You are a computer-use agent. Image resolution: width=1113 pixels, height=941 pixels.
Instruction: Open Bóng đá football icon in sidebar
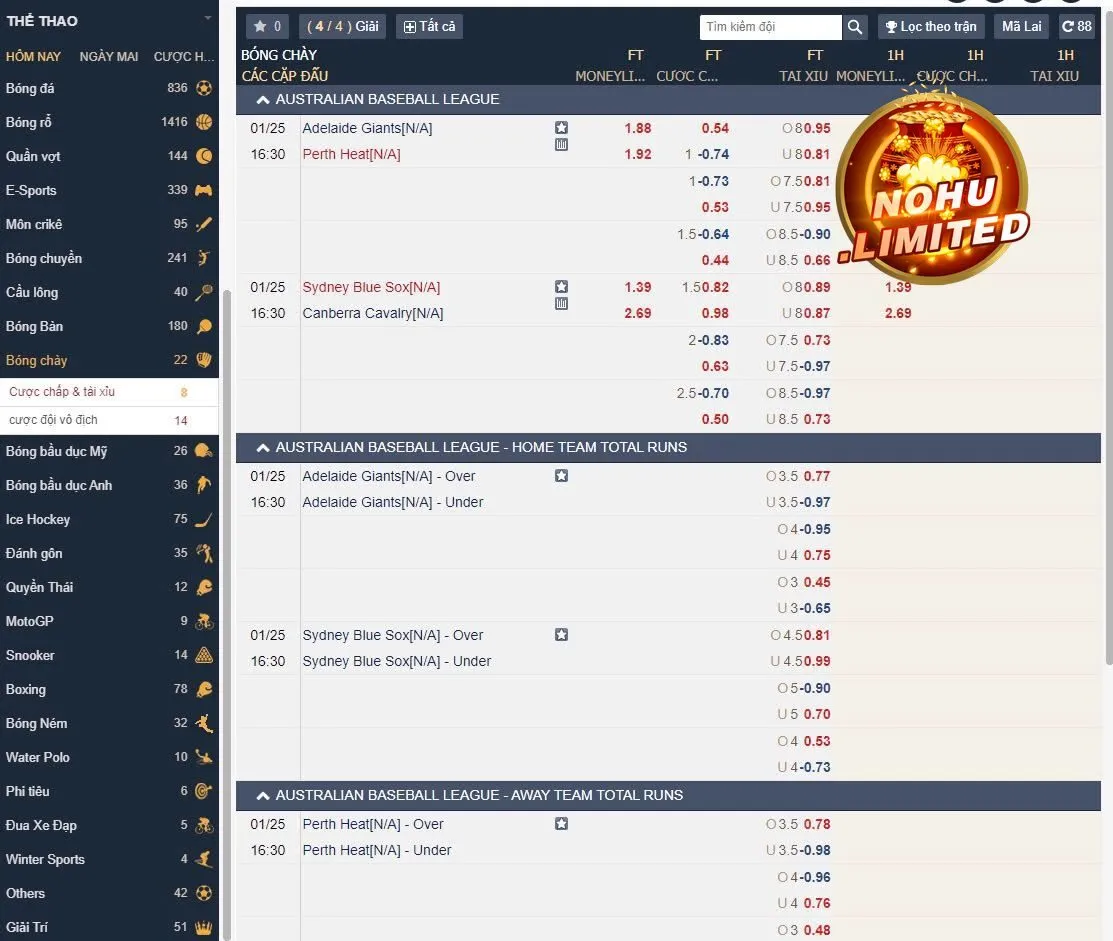[x=204, y=88]
